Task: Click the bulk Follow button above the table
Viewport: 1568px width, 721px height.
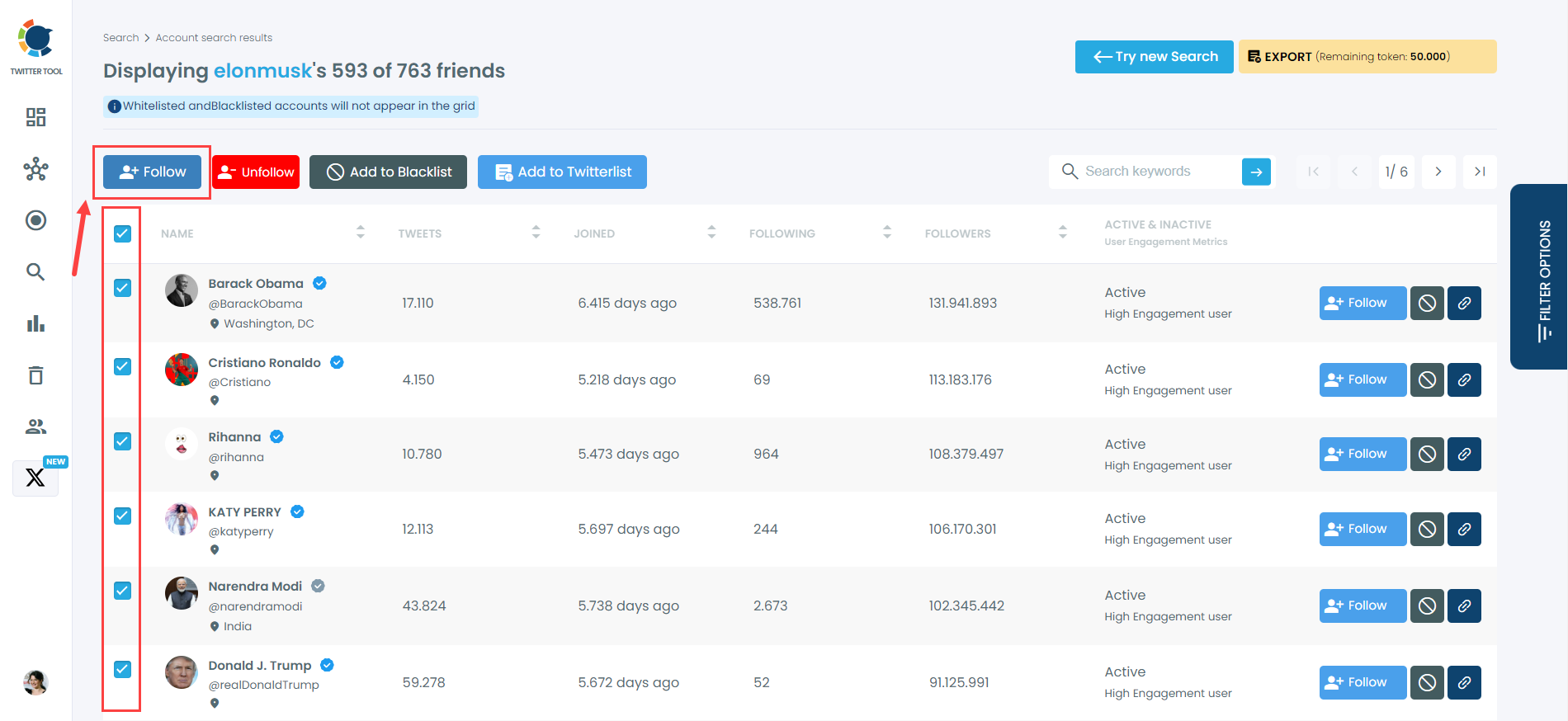Action: point(152,172)
